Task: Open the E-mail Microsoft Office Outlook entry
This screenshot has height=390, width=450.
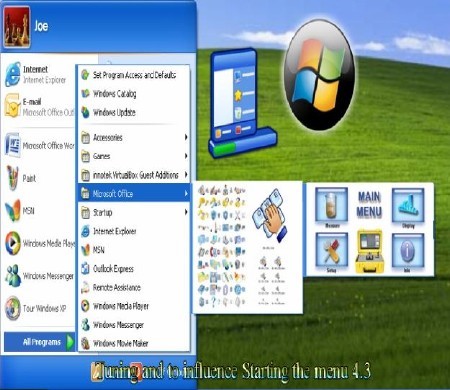Action: click(x=39, y=107)
